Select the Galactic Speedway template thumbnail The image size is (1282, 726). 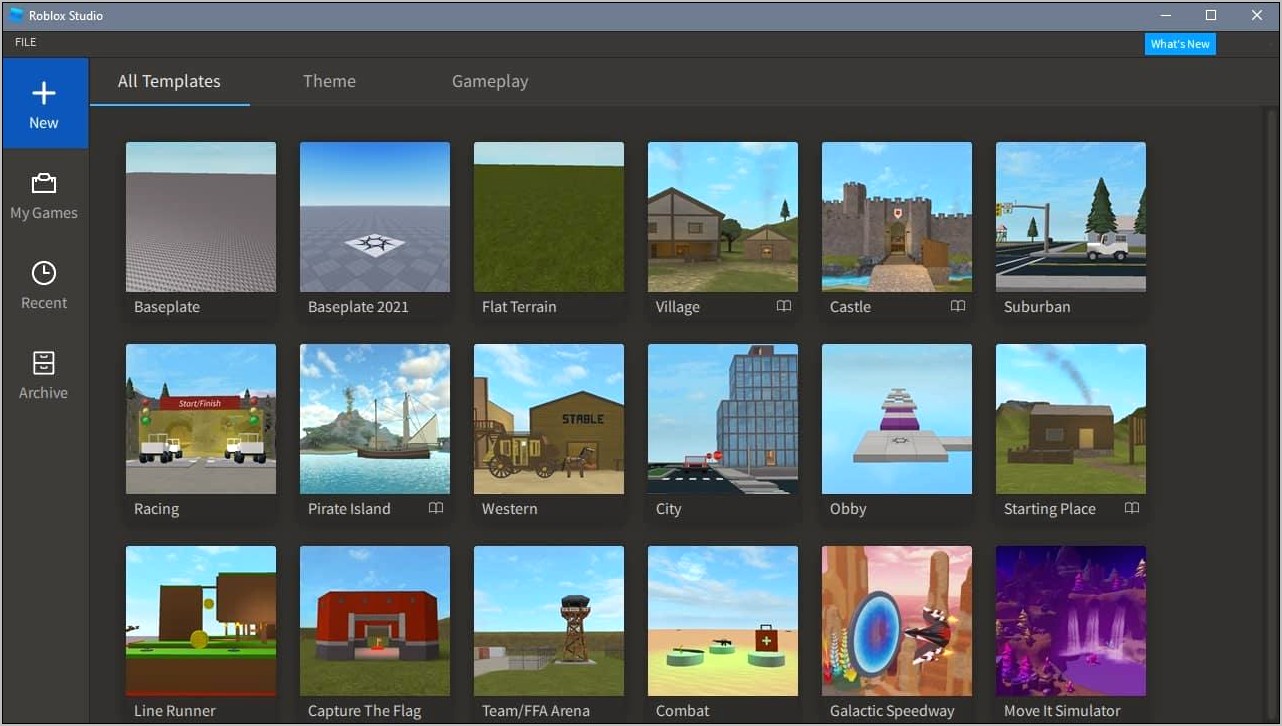pyautogui.click(x=897, y=621)
